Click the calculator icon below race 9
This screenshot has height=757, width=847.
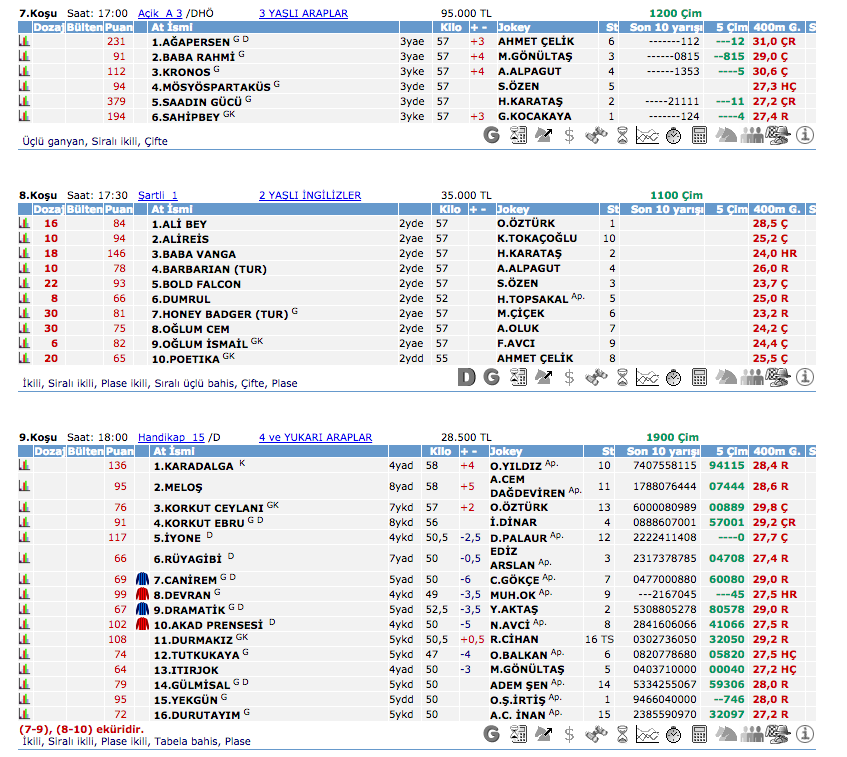click(x=700, y=734)
